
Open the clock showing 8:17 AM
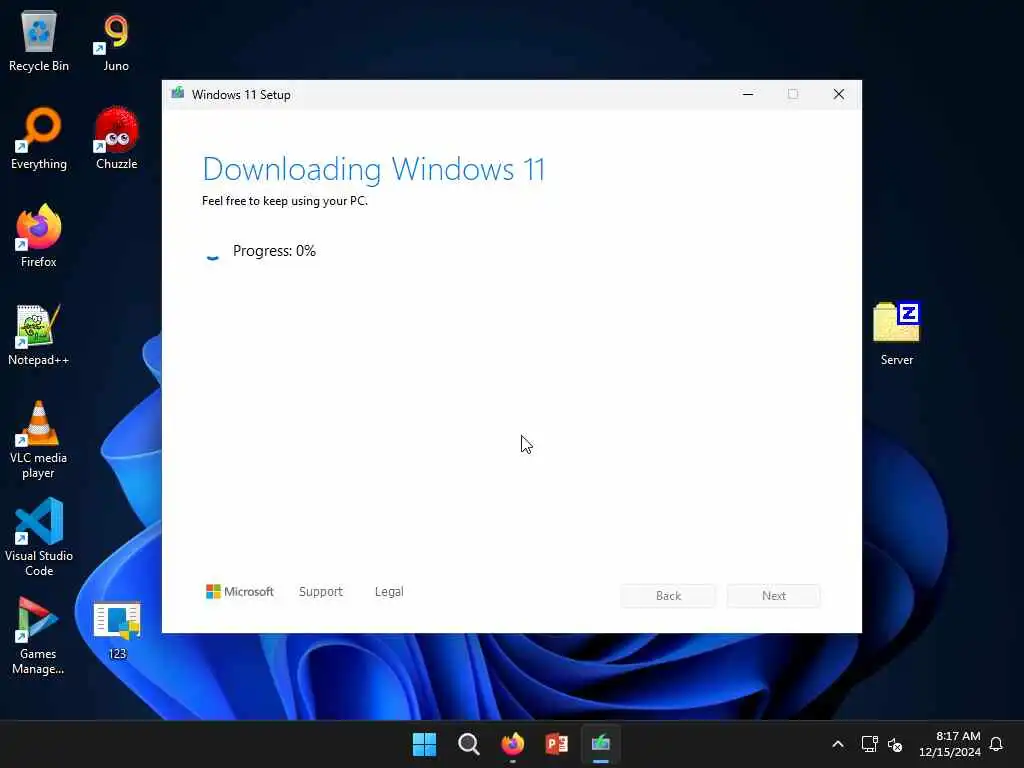point(950,744)
